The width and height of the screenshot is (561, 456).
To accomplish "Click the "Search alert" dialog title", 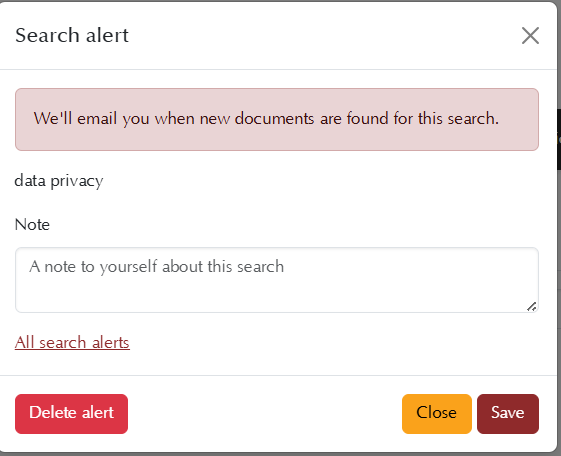I will (72, 35).
